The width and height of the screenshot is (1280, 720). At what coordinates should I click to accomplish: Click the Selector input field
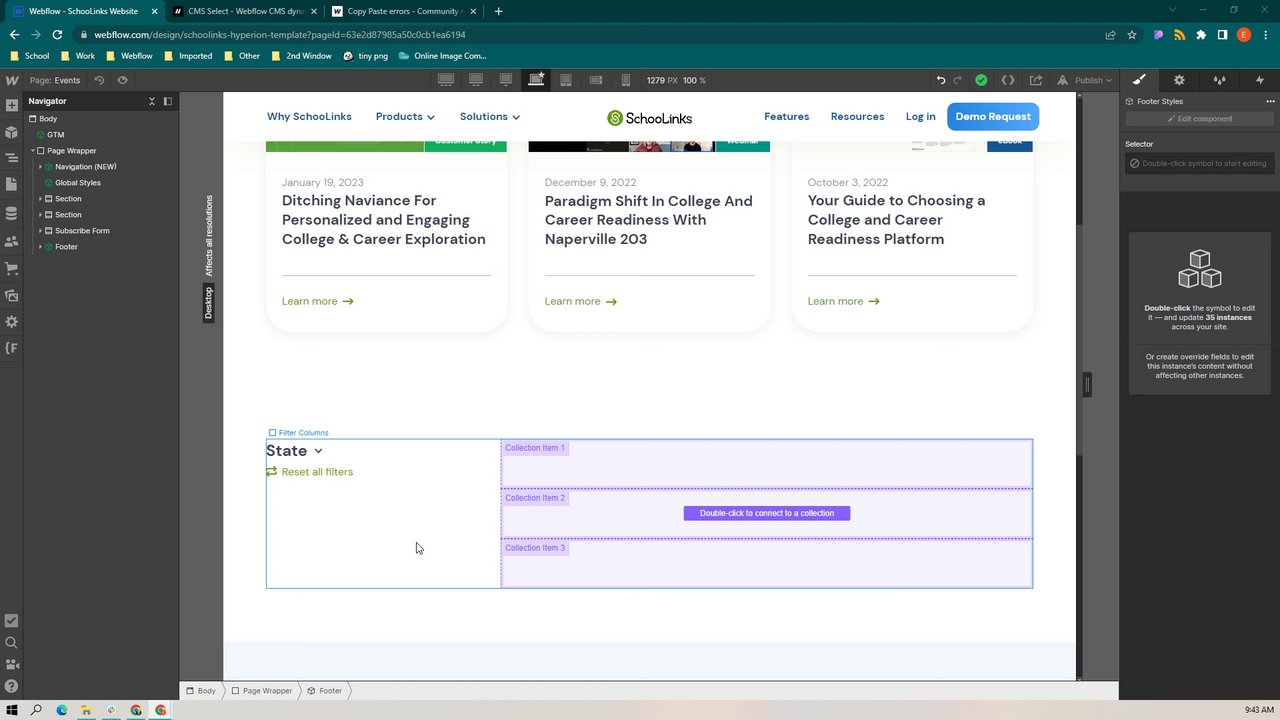pos(1200,163)
